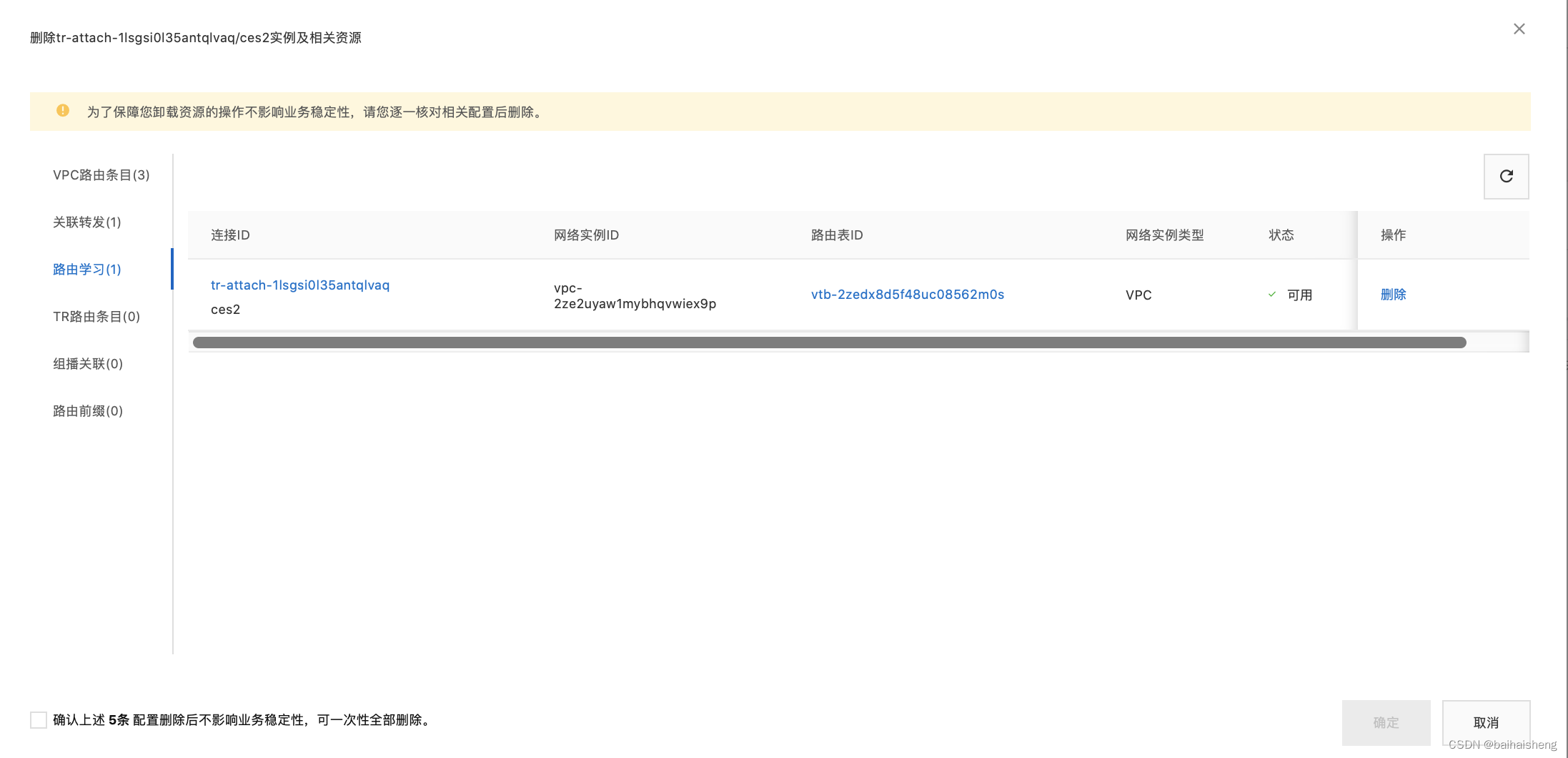1568x758 pixels.
Task: Click 删除 link in the table row
Action: [1393, 295]
